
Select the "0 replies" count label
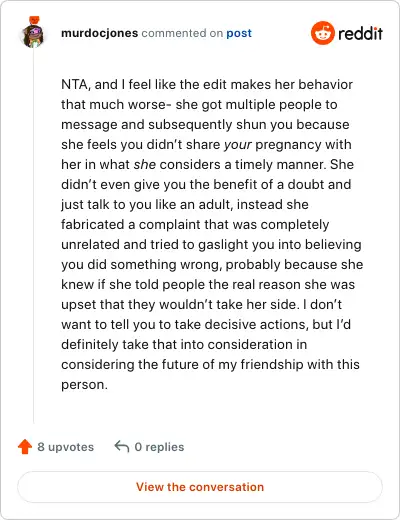pyautogui.click(x=159, y=447)
